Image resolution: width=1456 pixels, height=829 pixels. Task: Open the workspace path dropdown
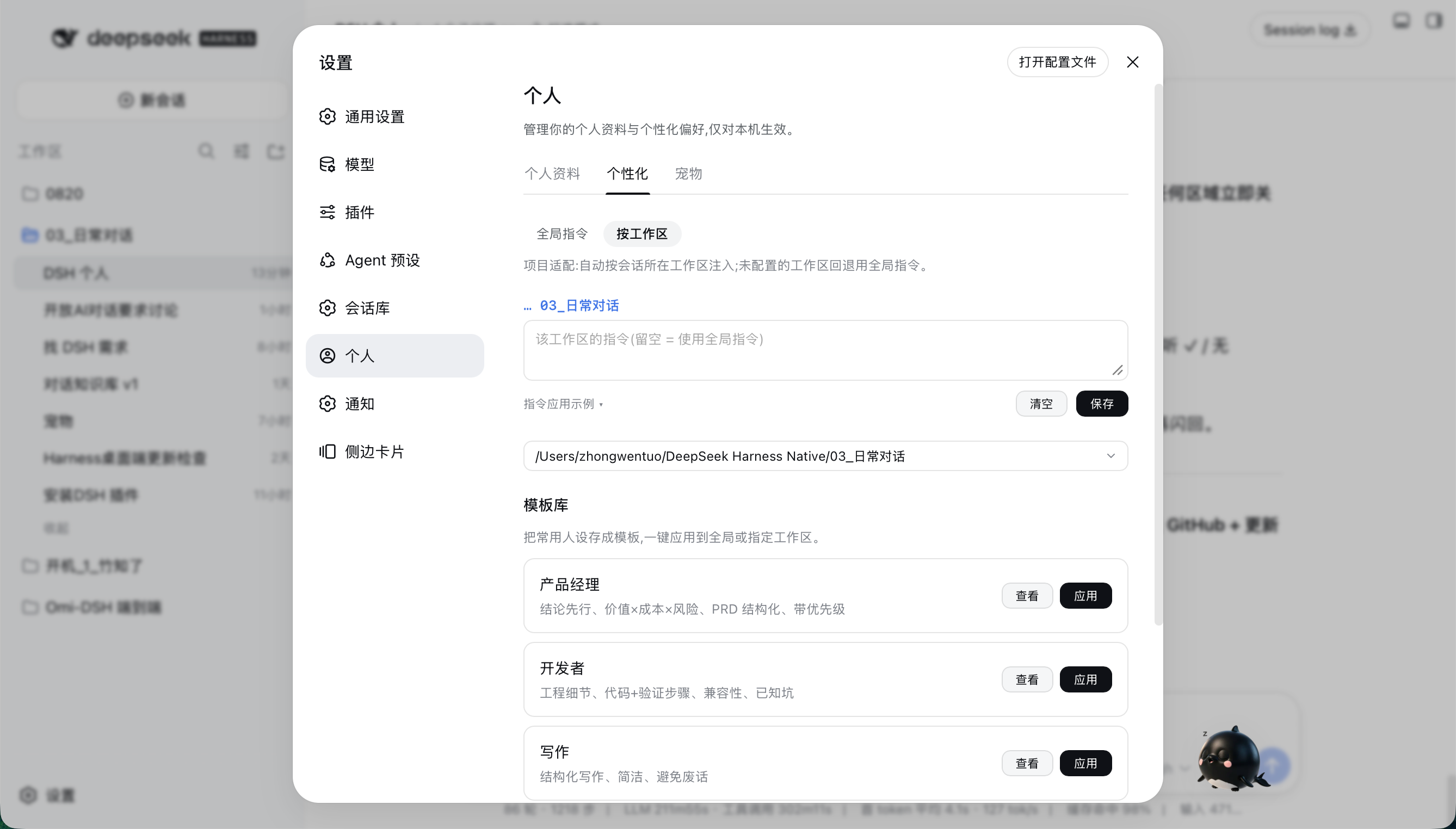point(825,456)
